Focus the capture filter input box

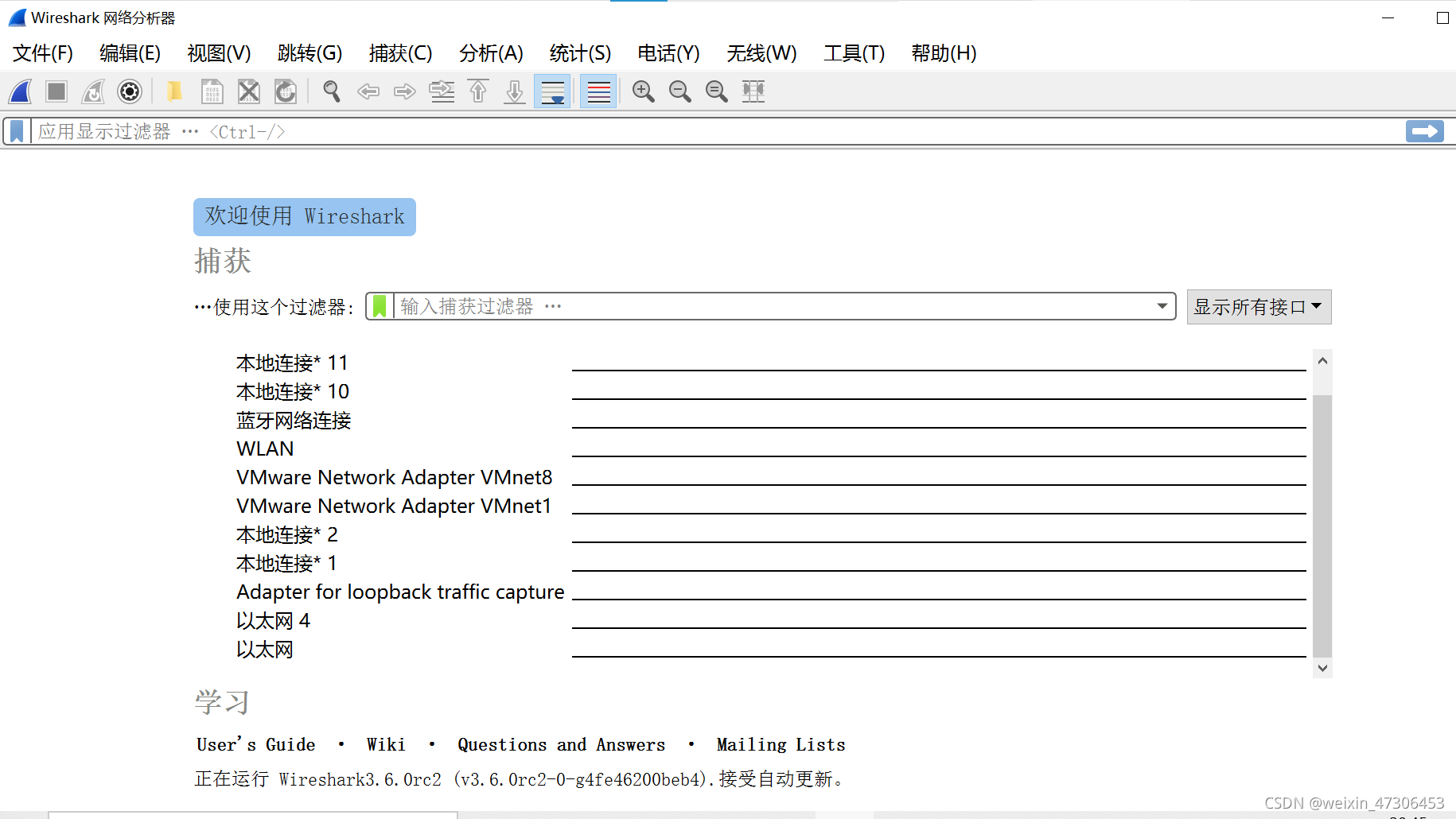click(x=772, y=306)
